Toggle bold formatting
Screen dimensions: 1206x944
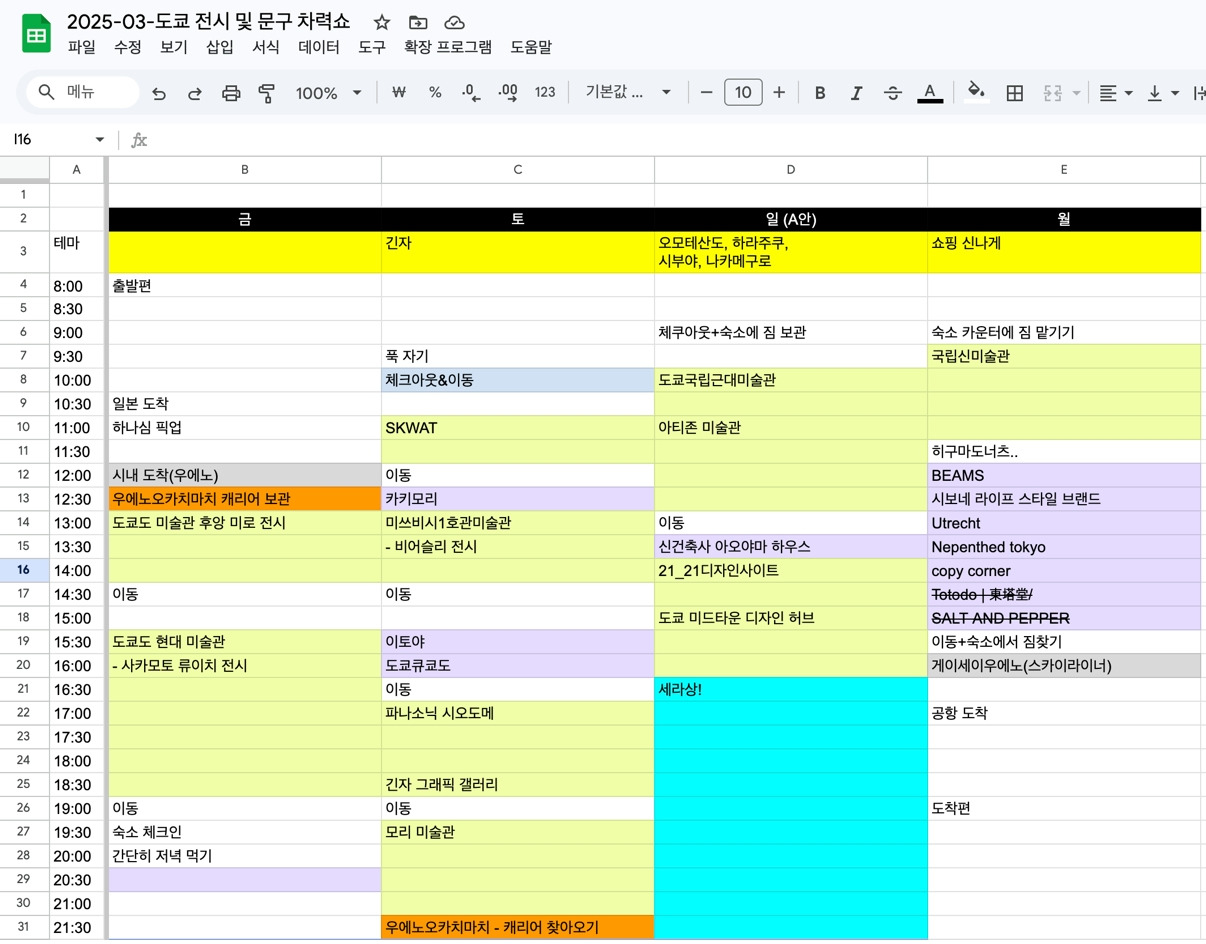pos(820,93)
